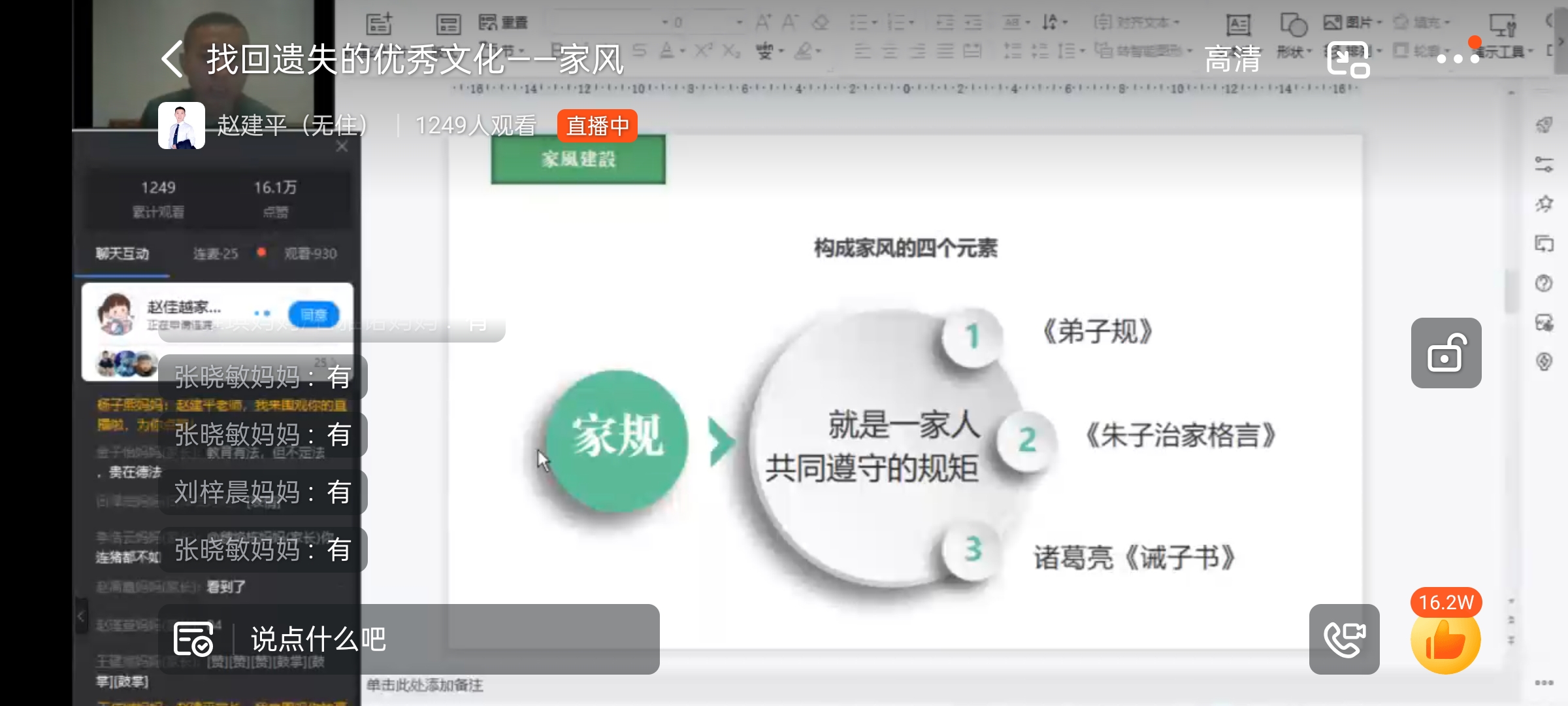This screenshot has height=706, width=1568.
Task: Open the sticker picker next to comment box
Action: point(193,639)
